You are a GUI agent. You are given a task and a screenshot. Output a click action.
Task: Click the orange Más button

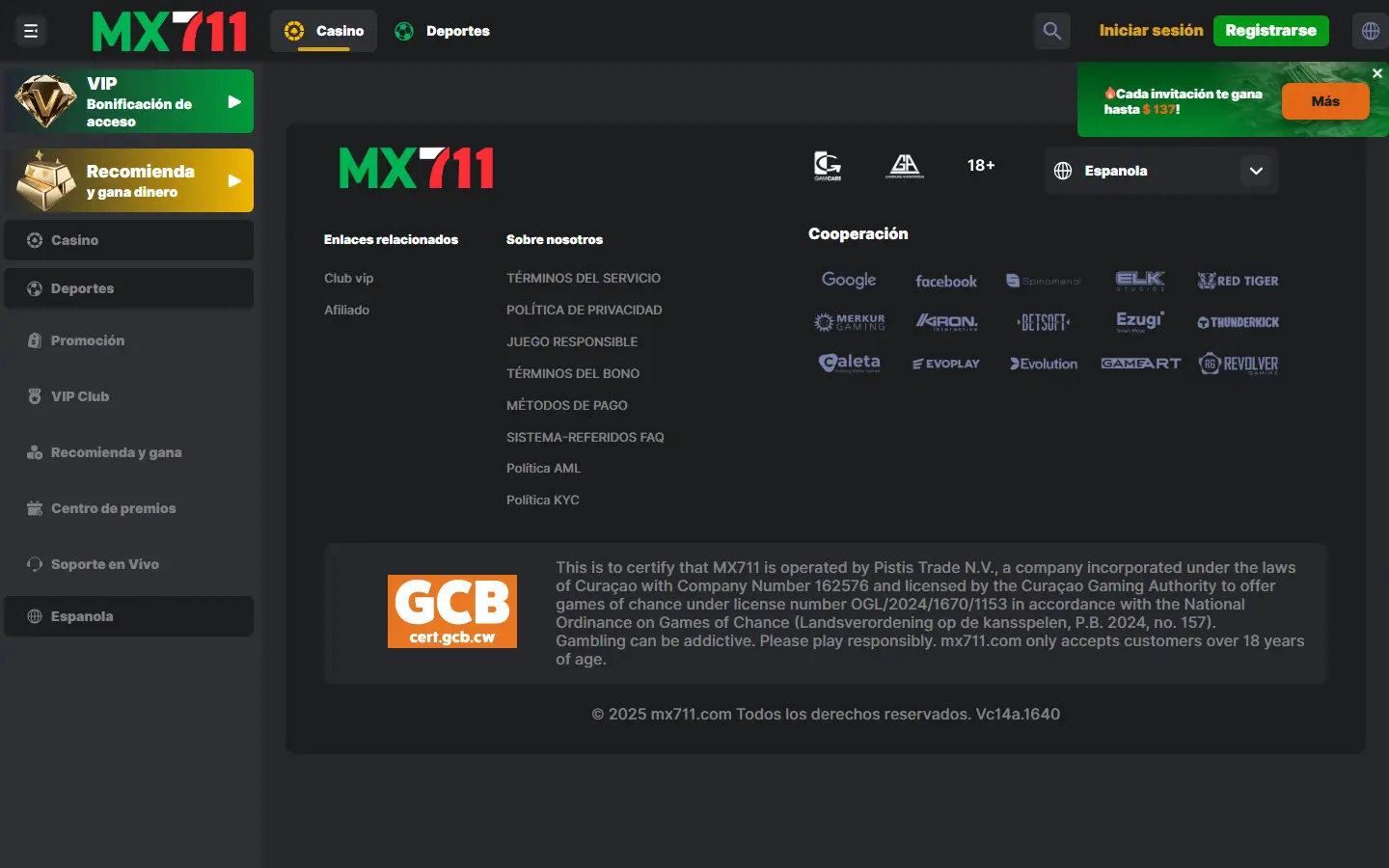(x=1325, y=101)
